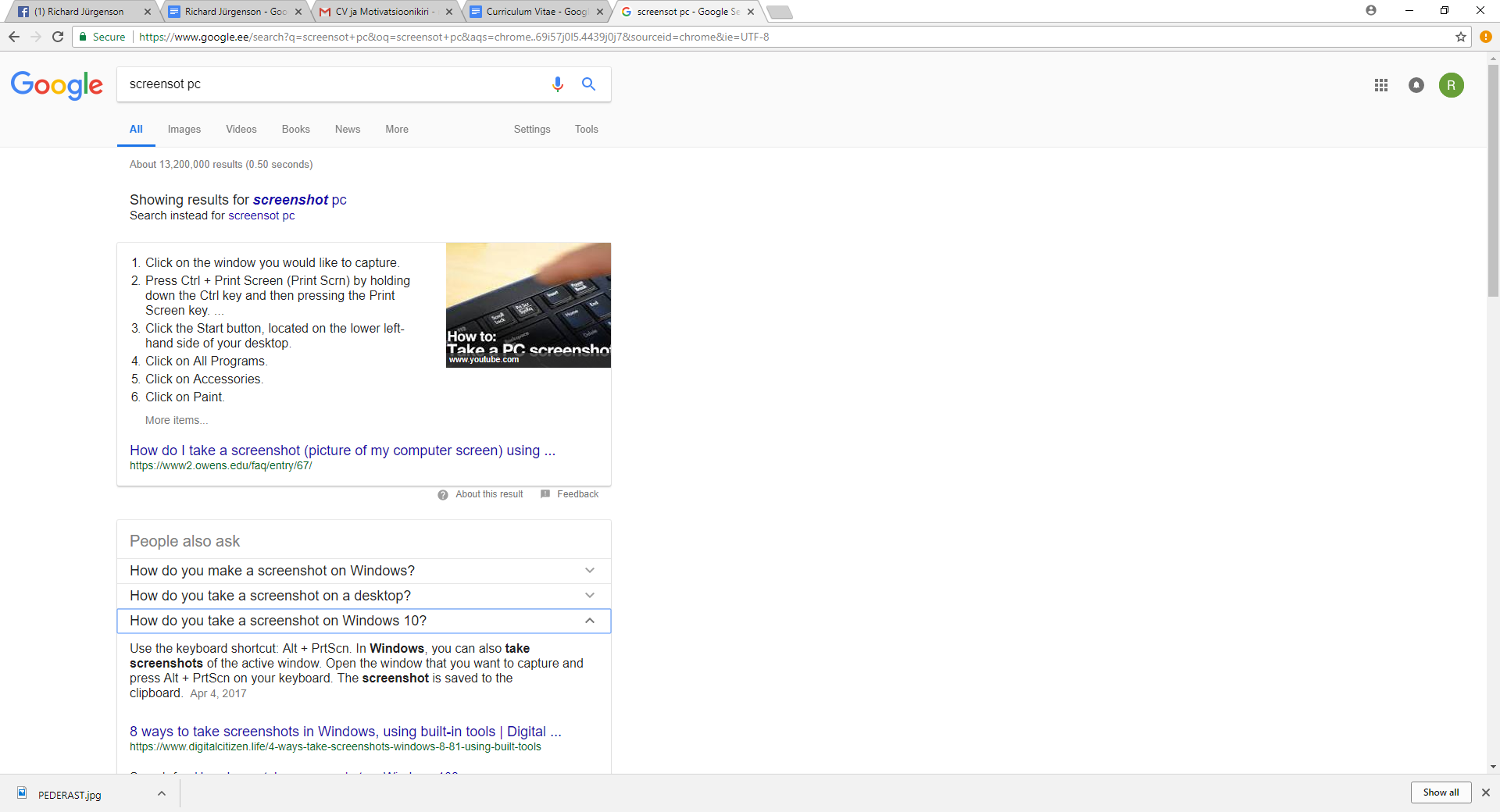Viewport: 1500px width, 812px height.
Task: Click "More items..." in the featured snippet
Action: tap(177, 421)
